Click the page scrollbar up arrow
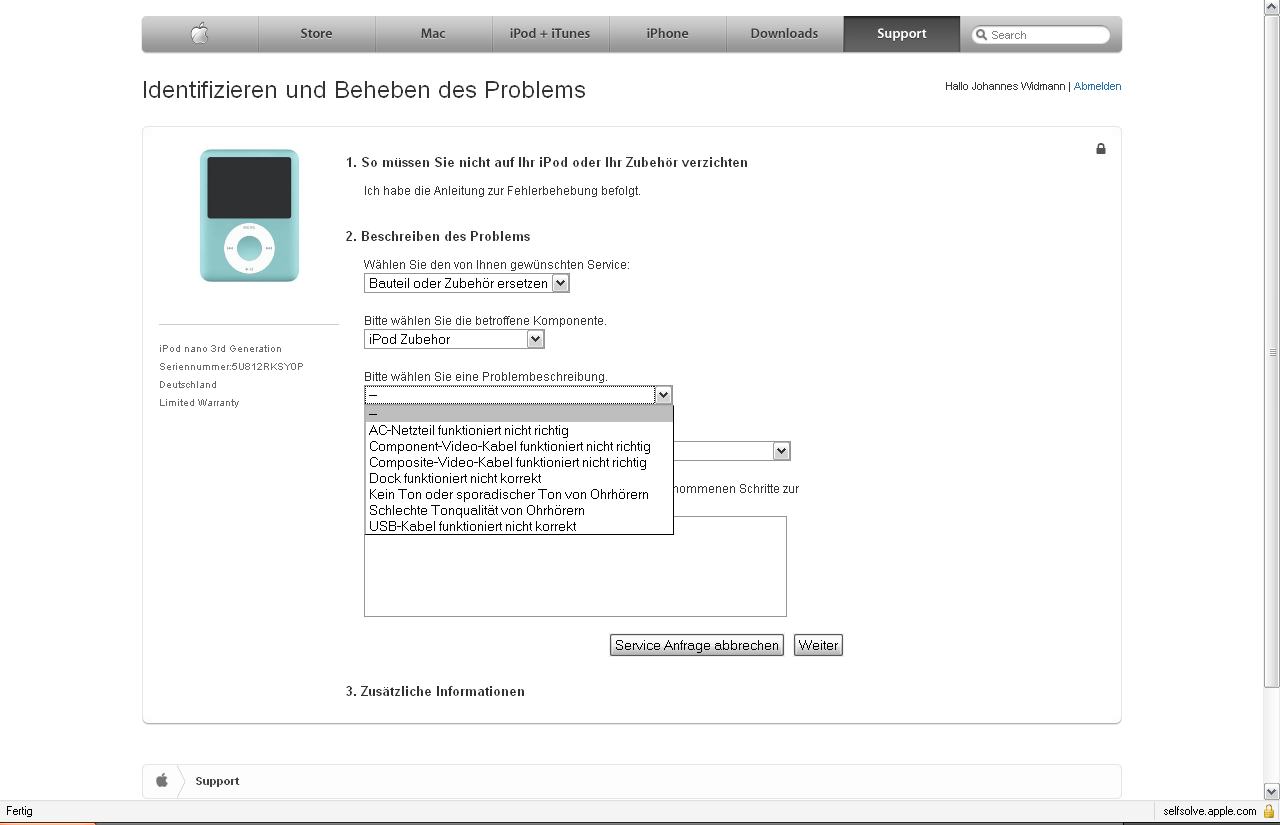 click(x=1272, y=8)
